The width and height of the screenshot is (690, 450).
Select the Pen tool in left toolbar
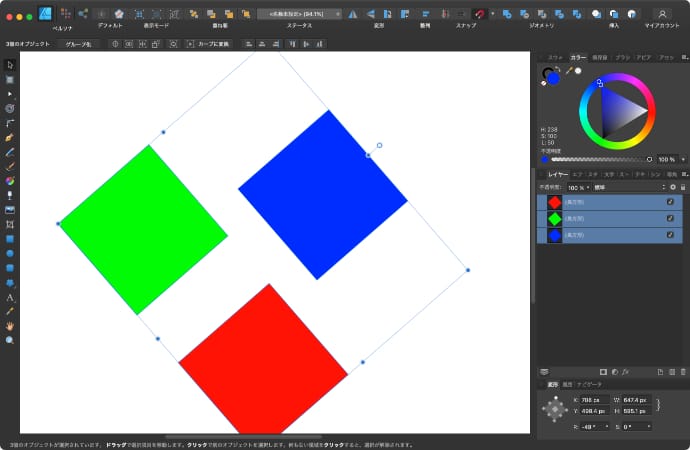tap(10, 135)
